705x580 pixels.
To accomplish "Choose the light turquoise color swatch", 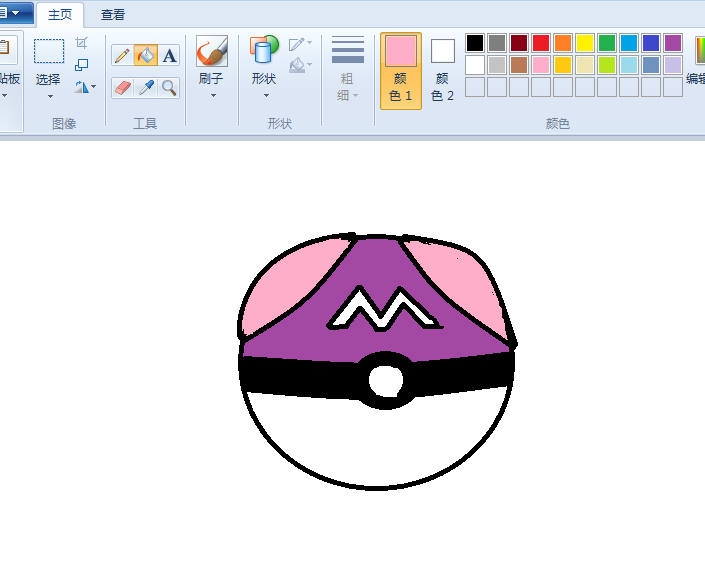I will click(x=629, y=65).
